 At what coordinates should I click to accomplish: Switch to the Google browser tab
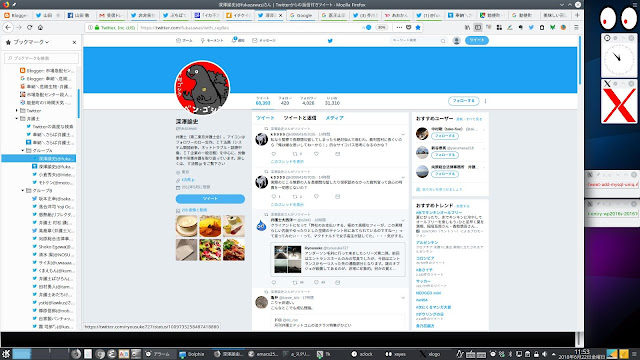(x=301, y=15)
